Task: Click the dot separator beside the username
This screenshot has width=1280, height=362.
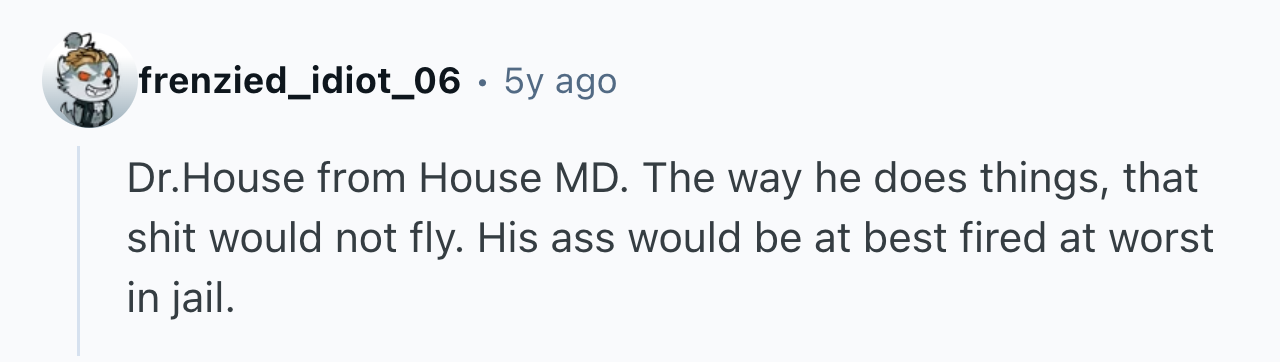Action: (x=484, y=82)
